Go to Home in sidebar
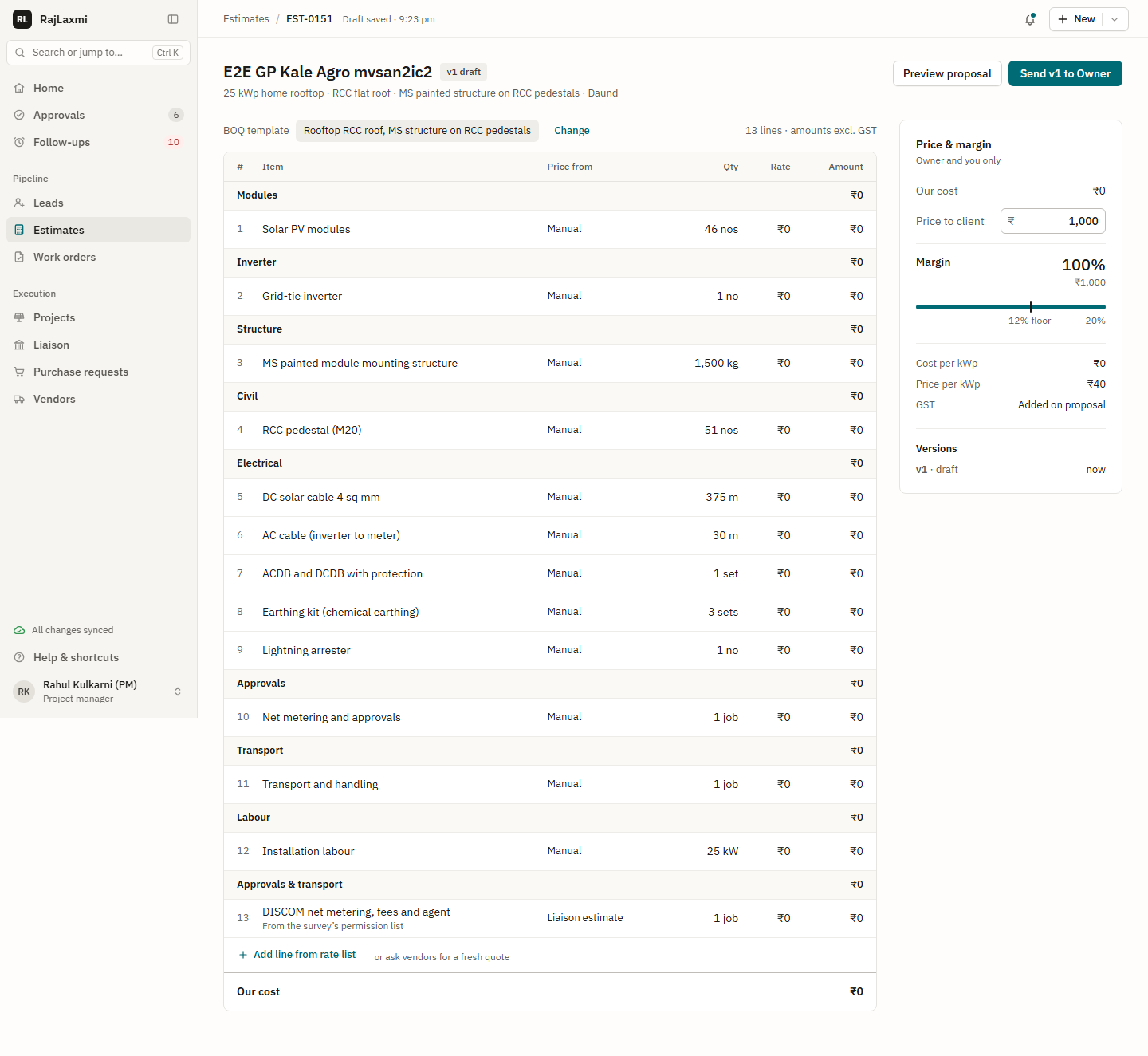Image resolution: width=1148 pixels, height=1056 pixels. [99, 88]
